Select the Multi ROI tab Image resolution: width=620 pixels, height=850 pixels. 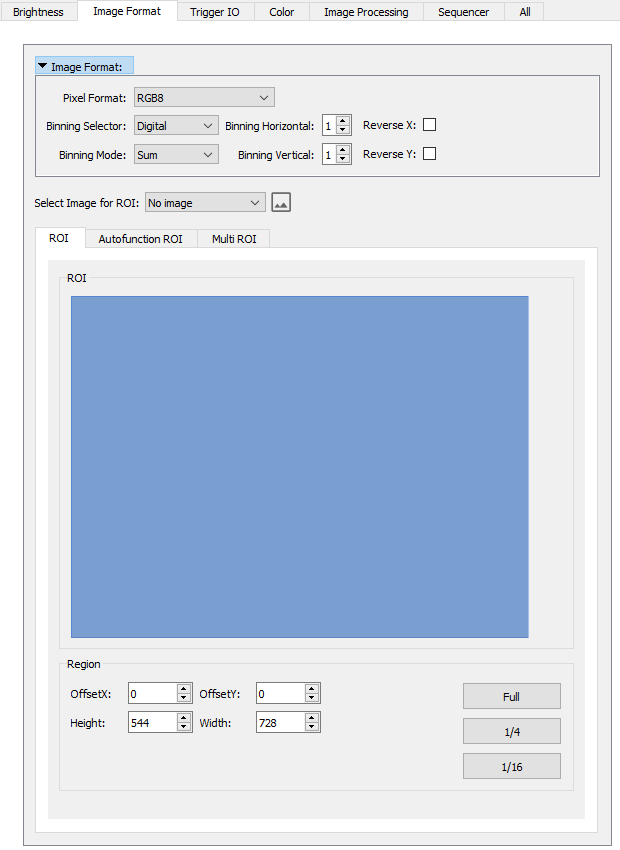click(x=234, y=239)
